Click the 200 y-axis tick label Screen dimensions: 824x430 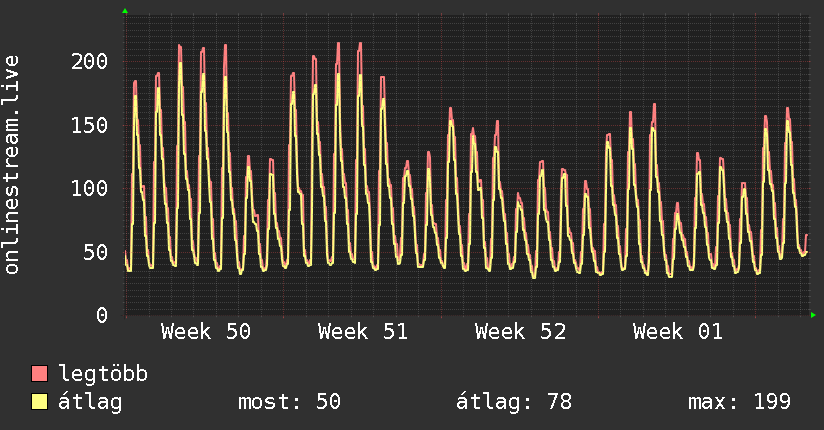[89, 62]
